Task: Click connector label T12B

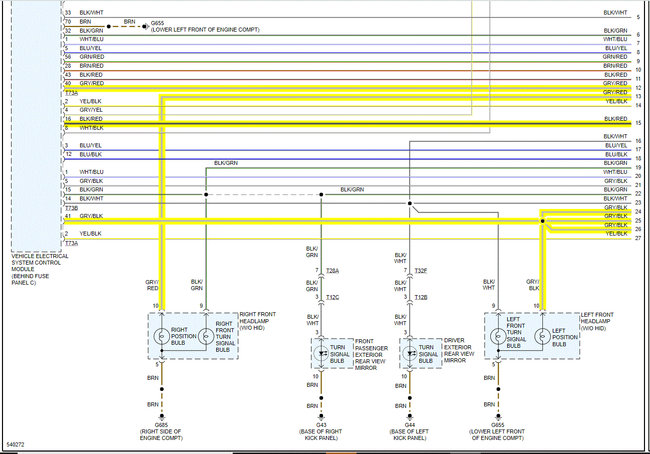Action: point(421,297)
